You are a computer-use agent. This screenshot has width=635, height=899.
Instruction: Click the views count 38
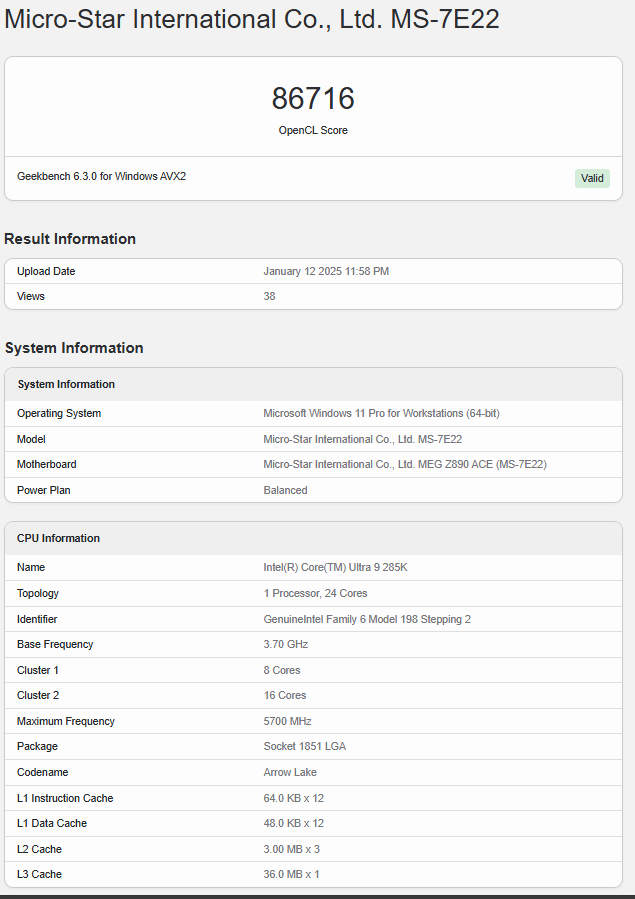point(269,296)
